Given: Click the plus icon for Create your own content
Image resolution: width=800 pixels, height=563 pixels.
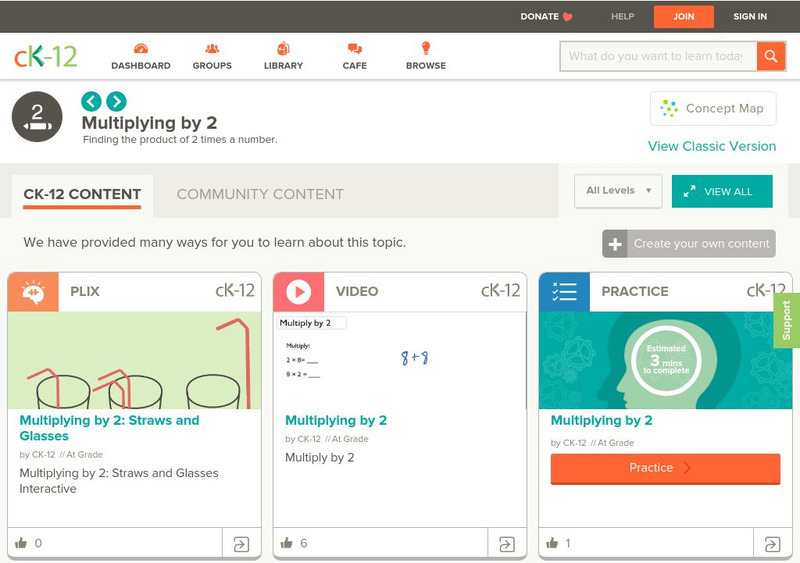Looking at the screenshot, I should tap(615, 244).
